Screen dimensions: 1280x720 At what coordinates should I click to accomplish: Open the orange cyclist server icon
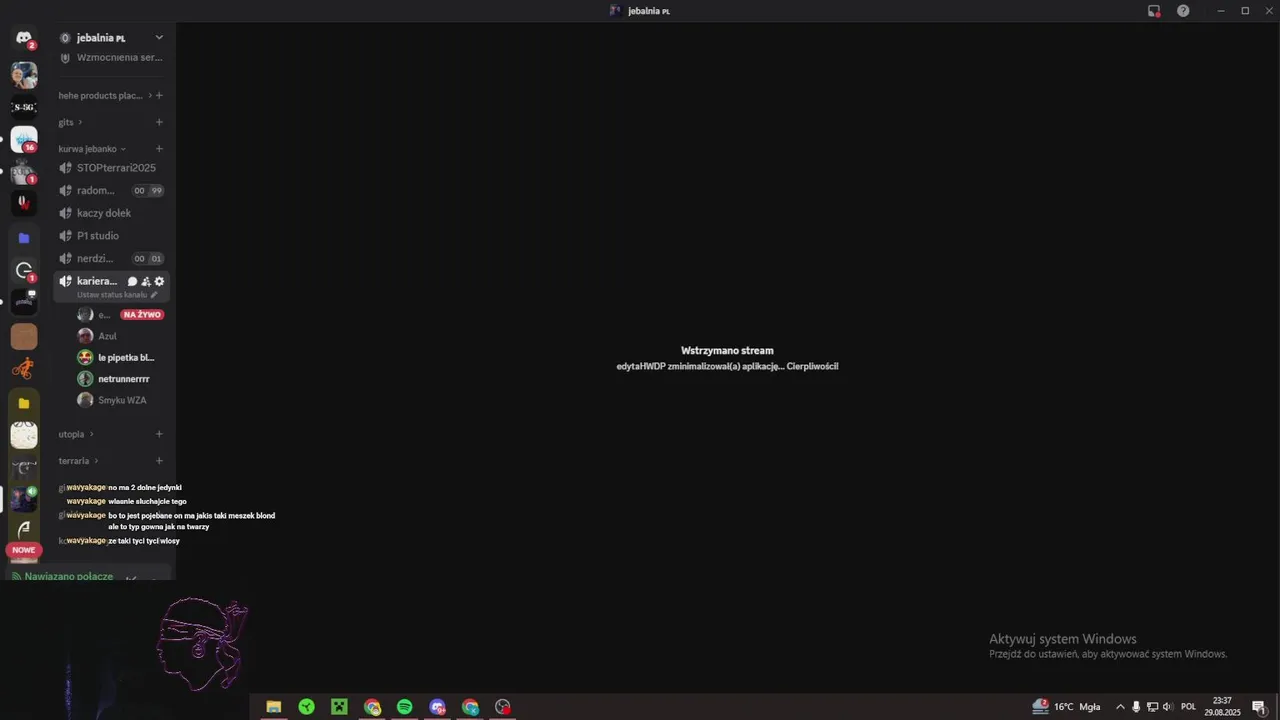24,369
